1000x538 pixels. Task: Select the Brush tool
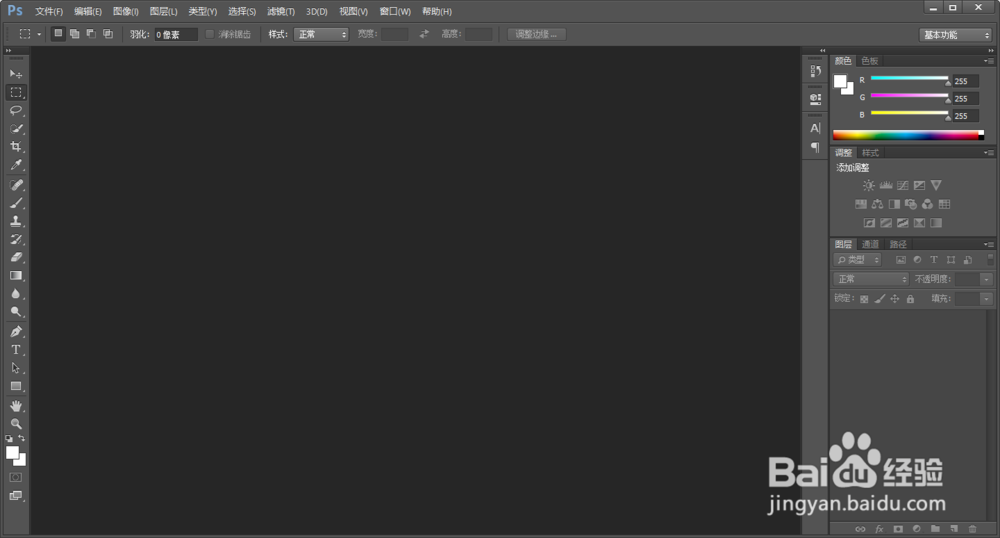point(16,203)
